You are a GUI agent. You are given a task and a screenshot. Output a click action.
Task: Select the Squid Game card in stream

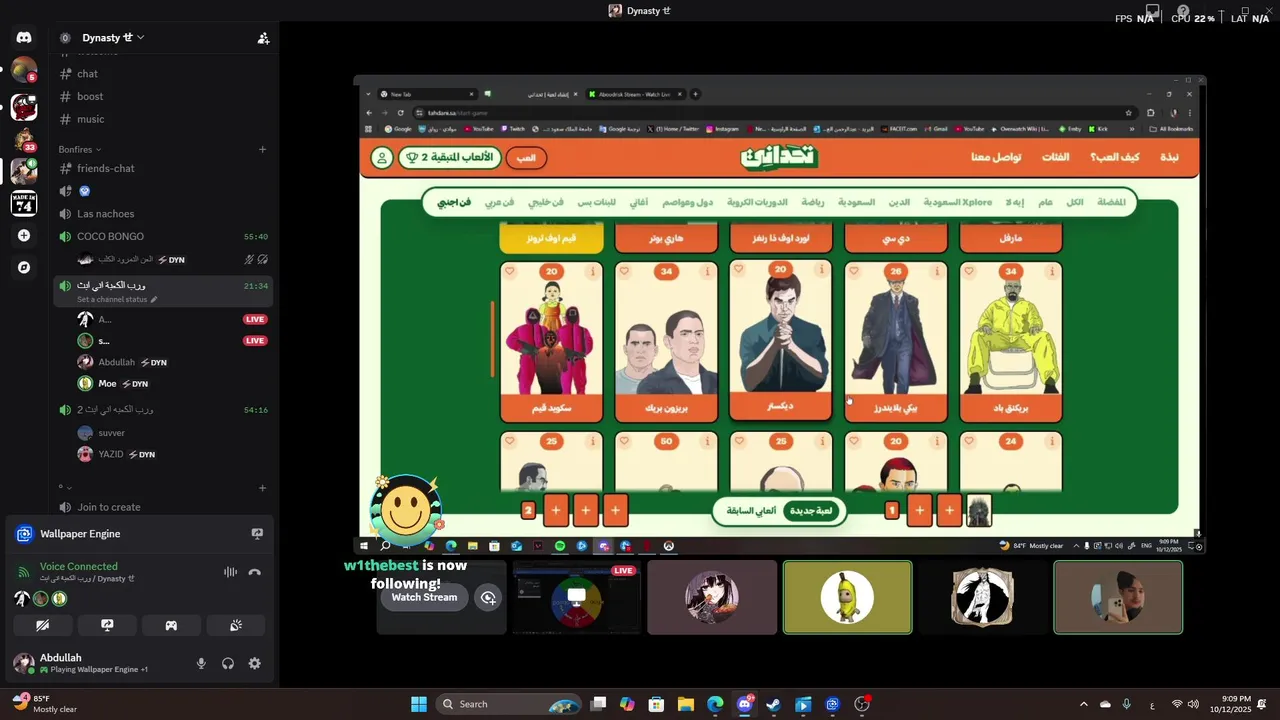coord(551,341)
